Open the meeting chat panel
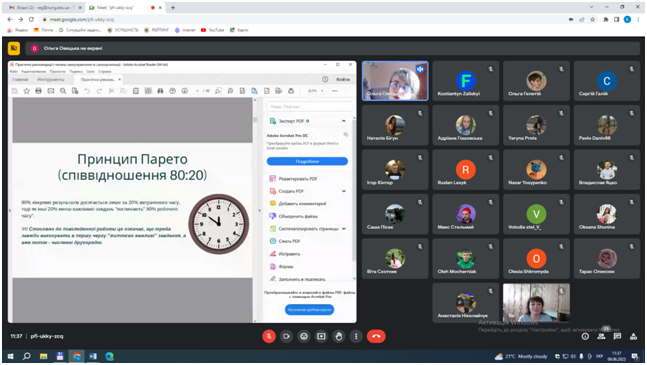This screenshot has width=647, height=365. 617,337
